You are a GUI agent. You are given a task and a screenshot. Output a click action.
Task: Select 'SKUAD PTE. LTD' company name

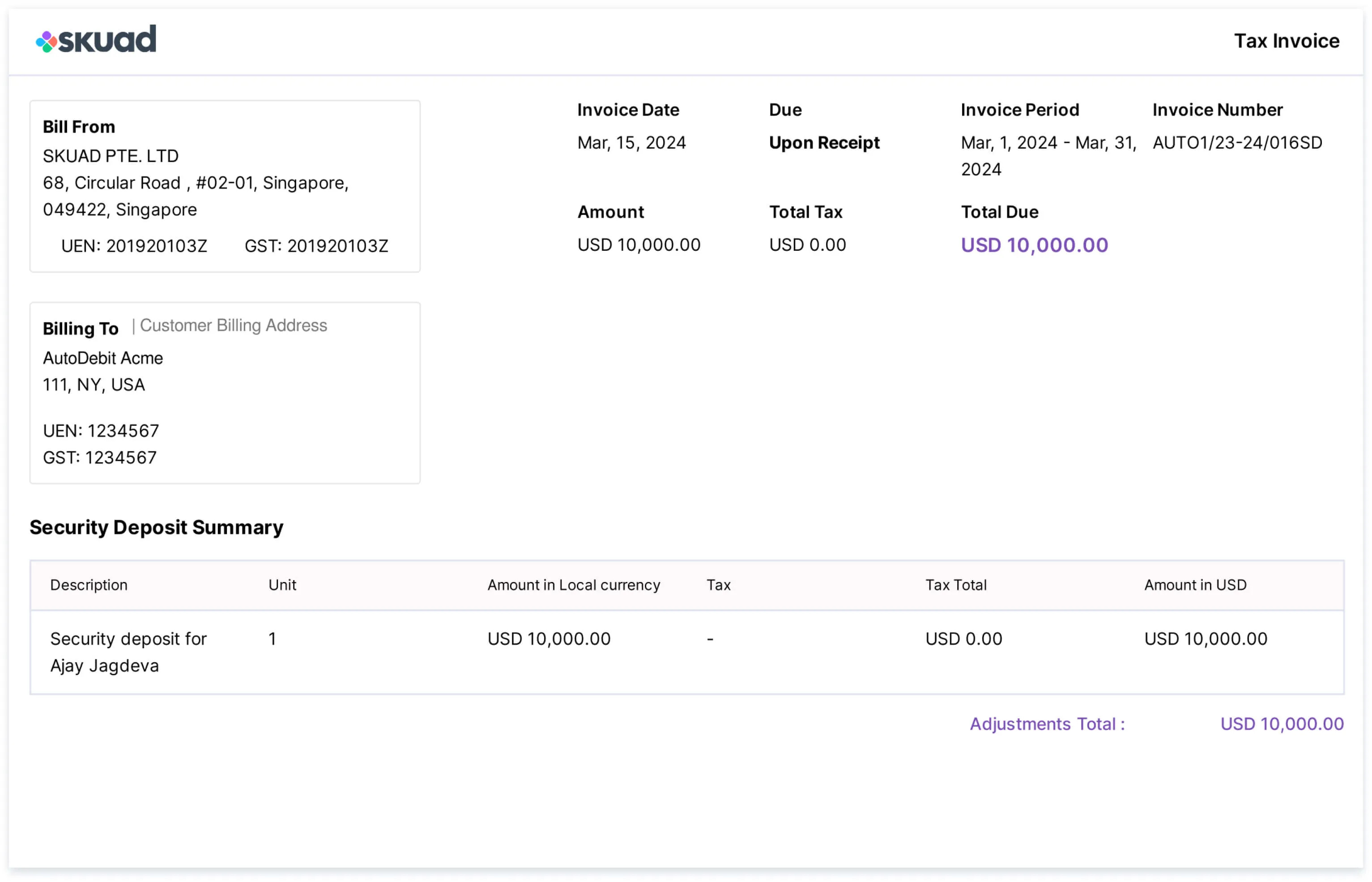[x=111, y=156]
